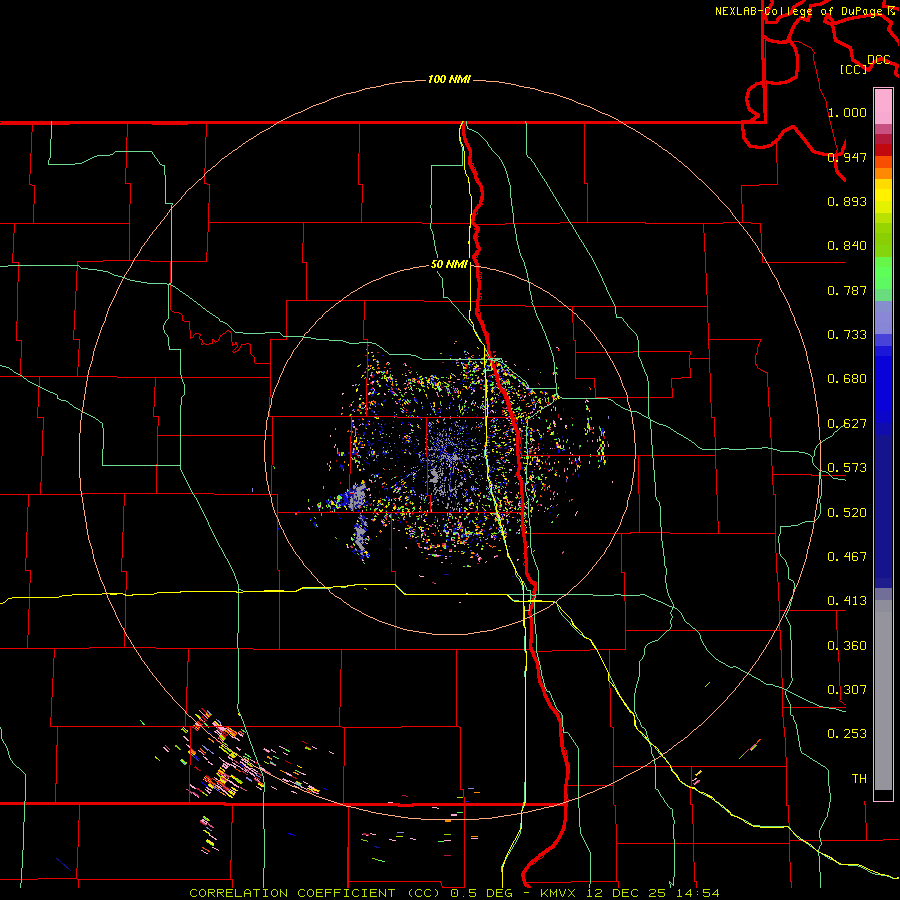The height and width of the screenshot is (900, 900).
Task: Click the 14:54 timestamp
Action: click(x=696, y=893)
